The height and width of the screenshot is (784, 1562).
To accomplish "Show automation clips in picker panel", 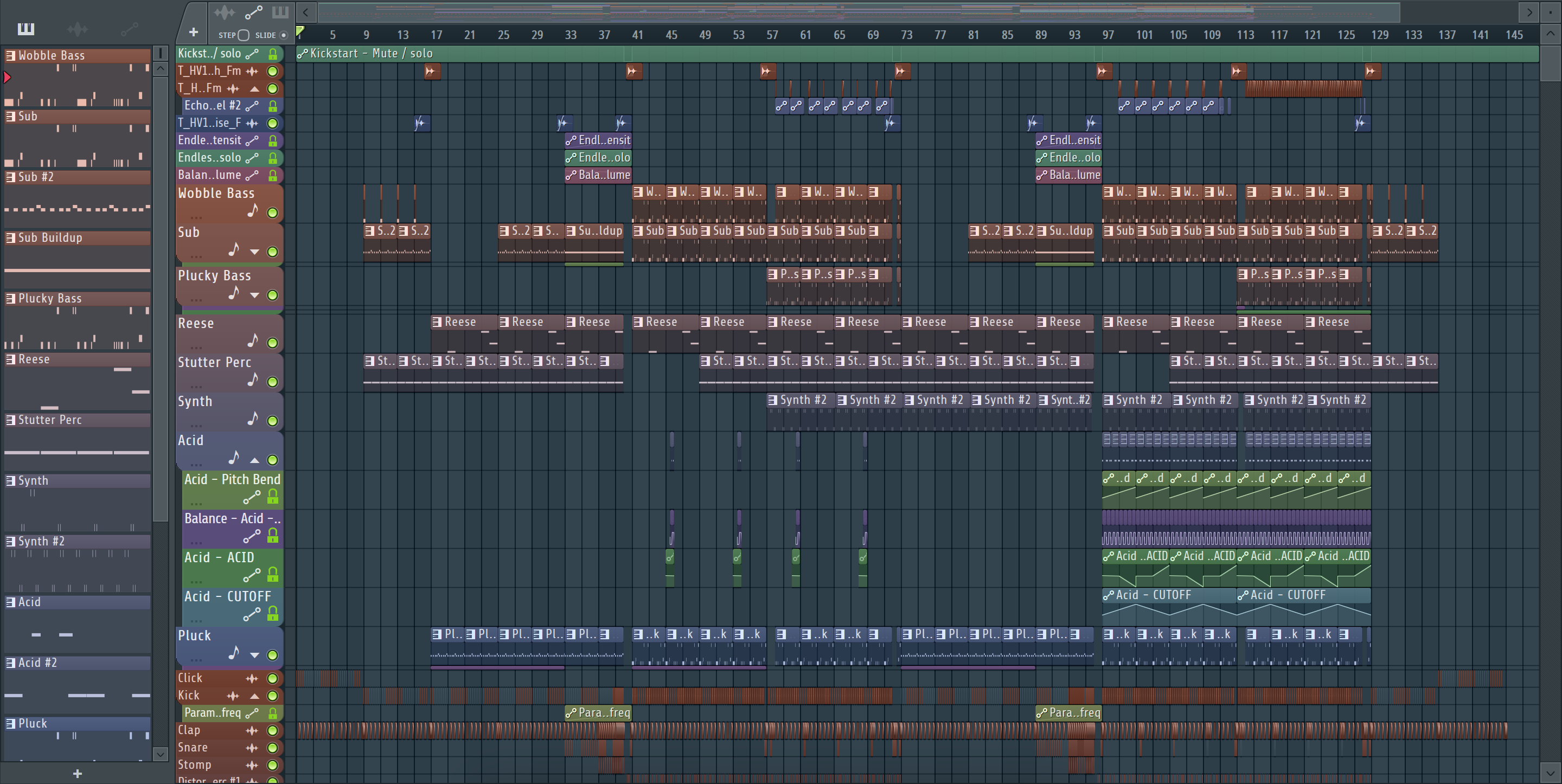I will (x=129, y=29).
